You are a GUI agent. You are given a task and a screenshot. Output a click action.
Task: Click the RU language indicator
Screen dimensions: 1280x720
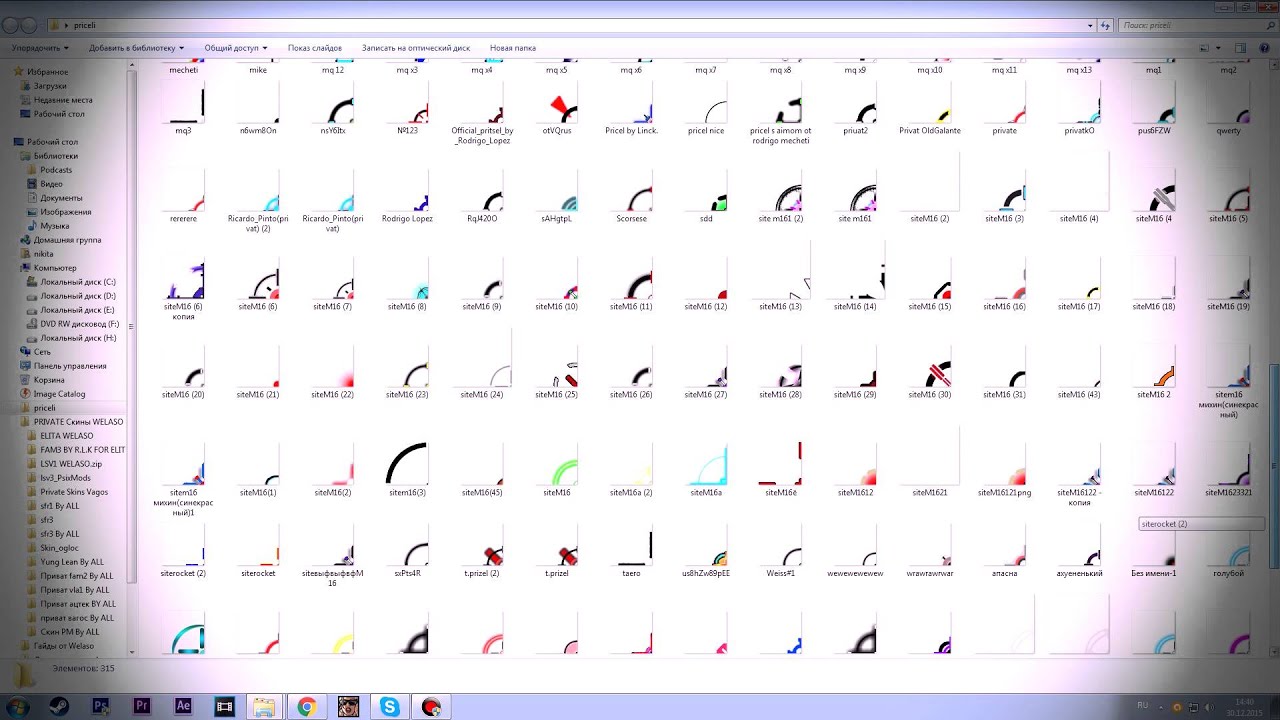point(1143,705)
